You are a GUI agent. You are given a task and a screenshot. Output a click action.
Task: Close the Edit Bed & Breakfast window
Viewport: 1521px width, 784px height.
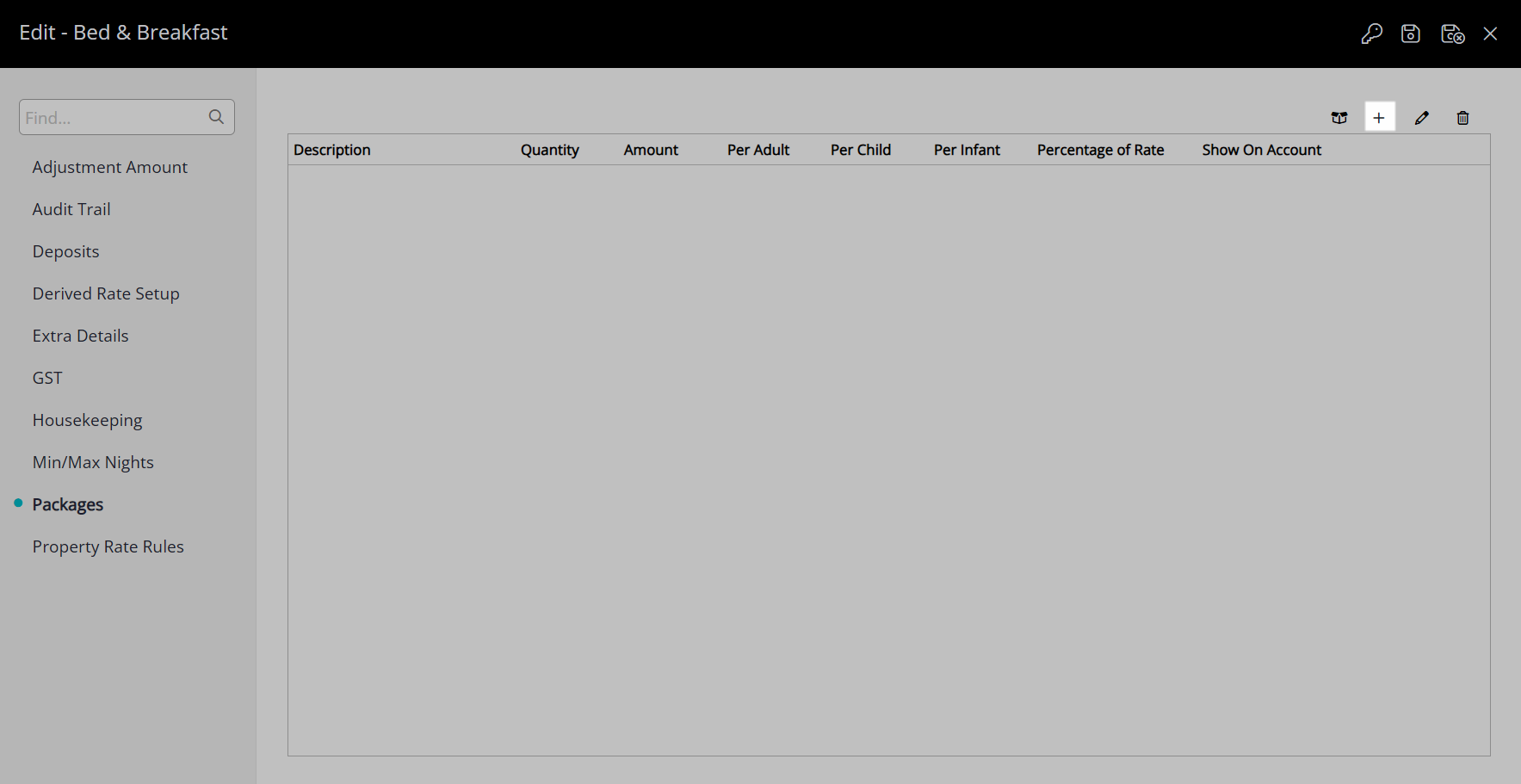[x=1490, y=34]
